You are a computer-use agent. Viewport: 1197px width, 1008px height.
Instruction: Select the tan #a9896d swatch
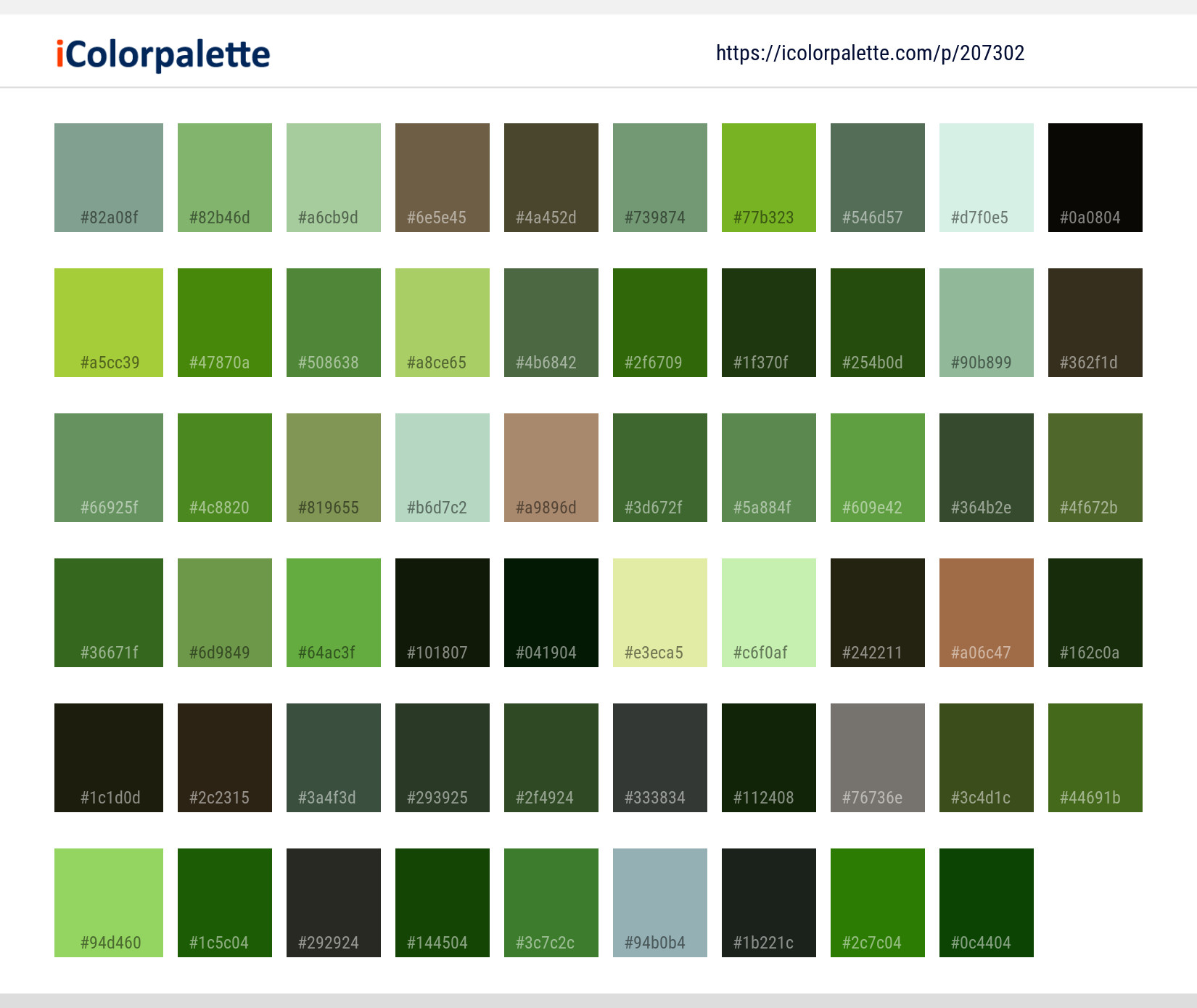point(551,468)
